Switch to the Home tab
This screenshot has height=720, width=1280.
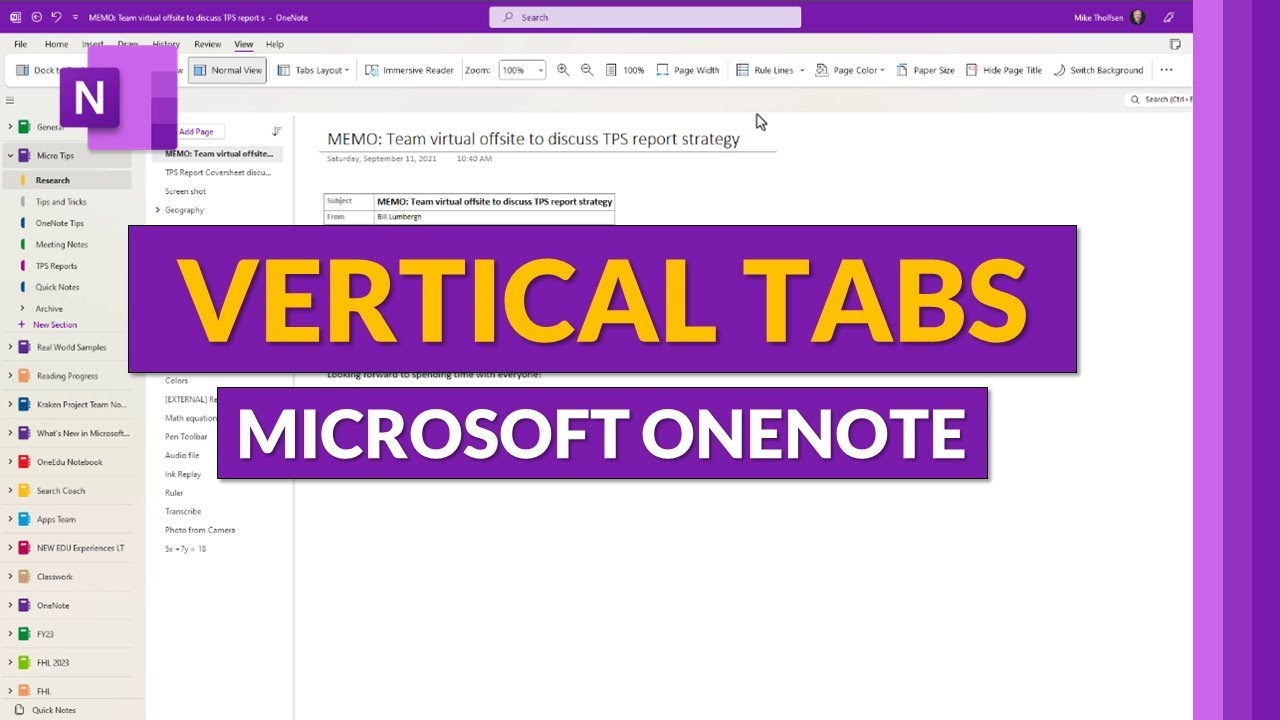[x=56, y=44]
